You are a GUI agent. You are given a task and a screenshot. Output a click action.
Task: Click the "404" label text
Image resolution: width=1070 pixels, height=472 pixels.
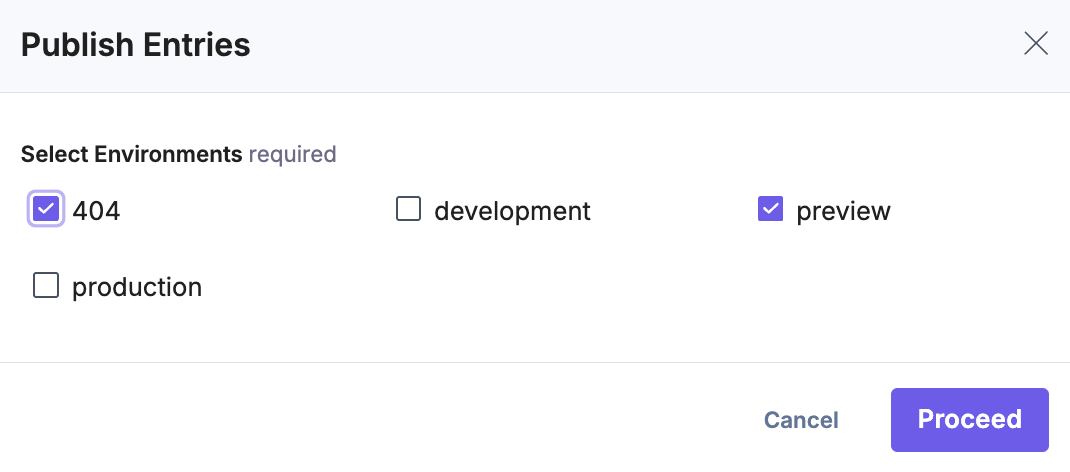[96, 211]
